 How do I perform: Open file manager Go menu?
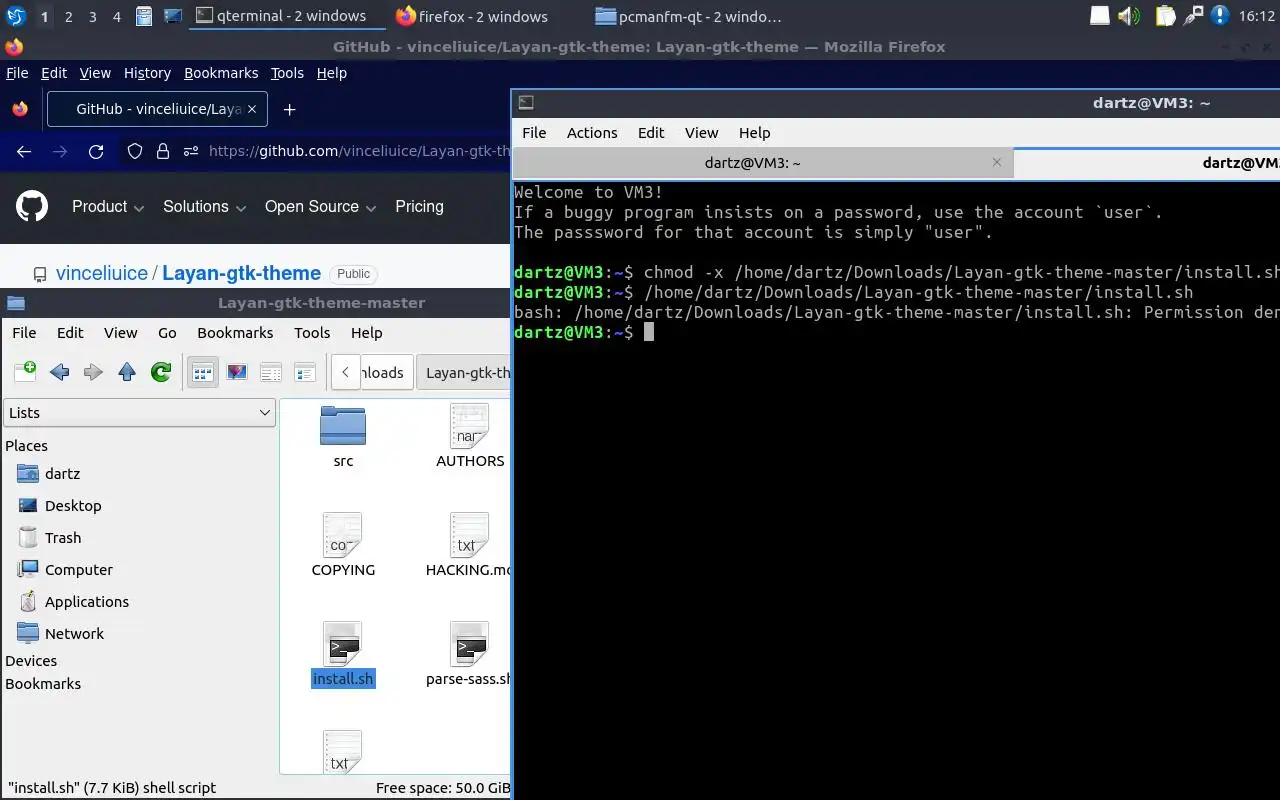tap(167, 332)
